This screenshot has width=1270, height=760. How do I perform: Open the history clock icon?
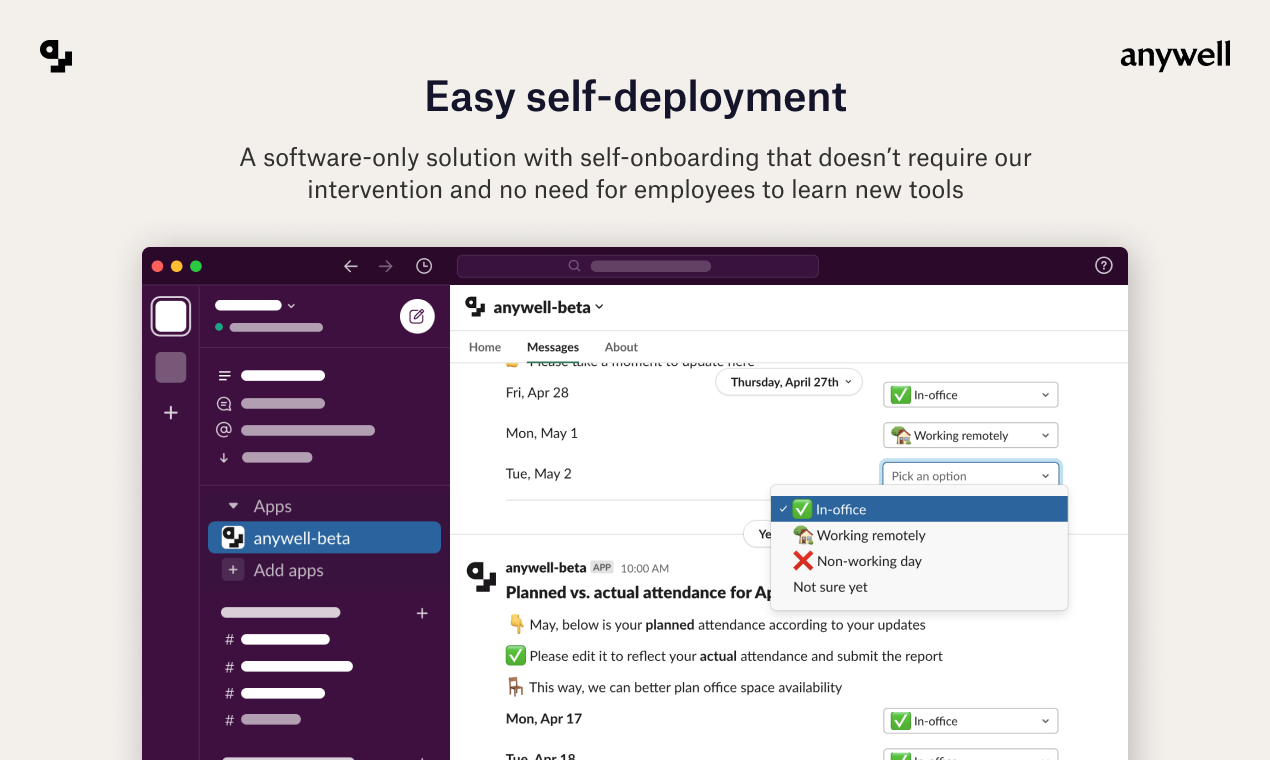[424, 266]
